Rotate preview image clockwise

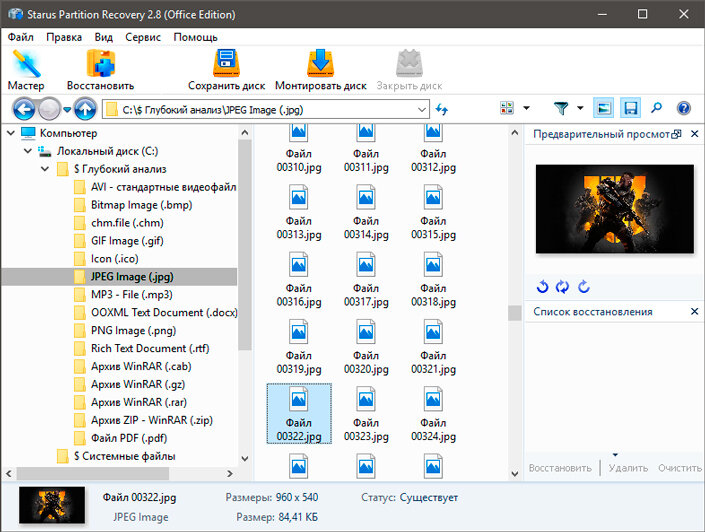(584, 286)
